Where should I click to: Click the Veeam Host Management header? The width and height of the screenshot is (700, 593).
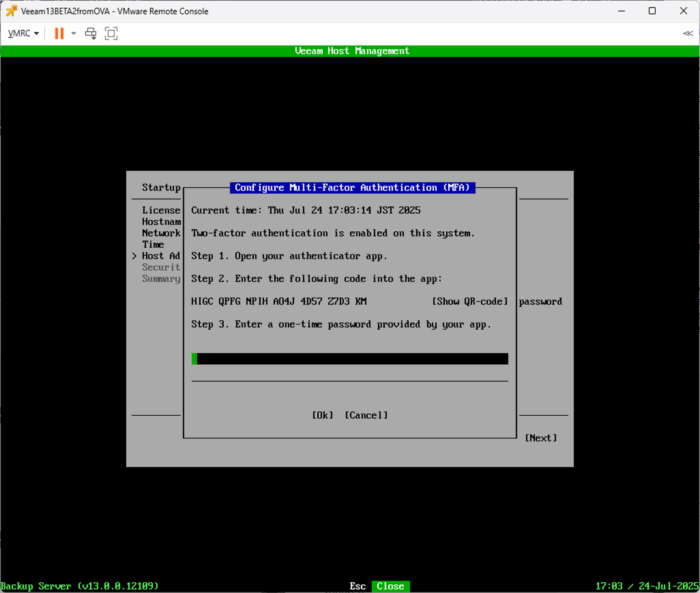coord(352,51)
